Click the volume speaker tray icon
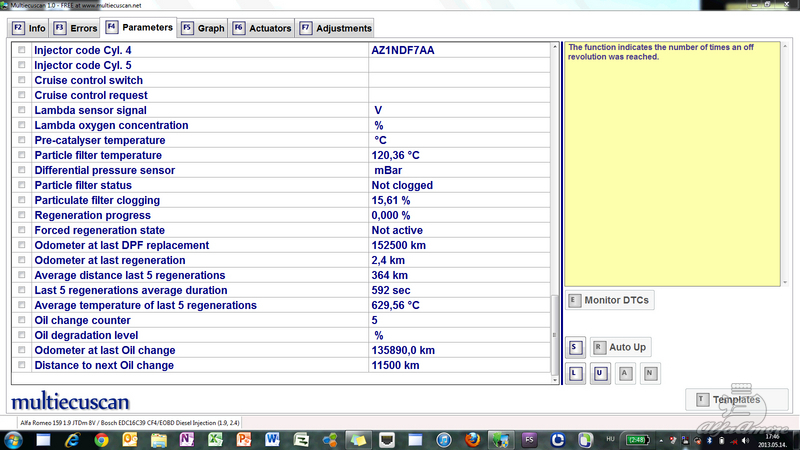 click(746, 440)
